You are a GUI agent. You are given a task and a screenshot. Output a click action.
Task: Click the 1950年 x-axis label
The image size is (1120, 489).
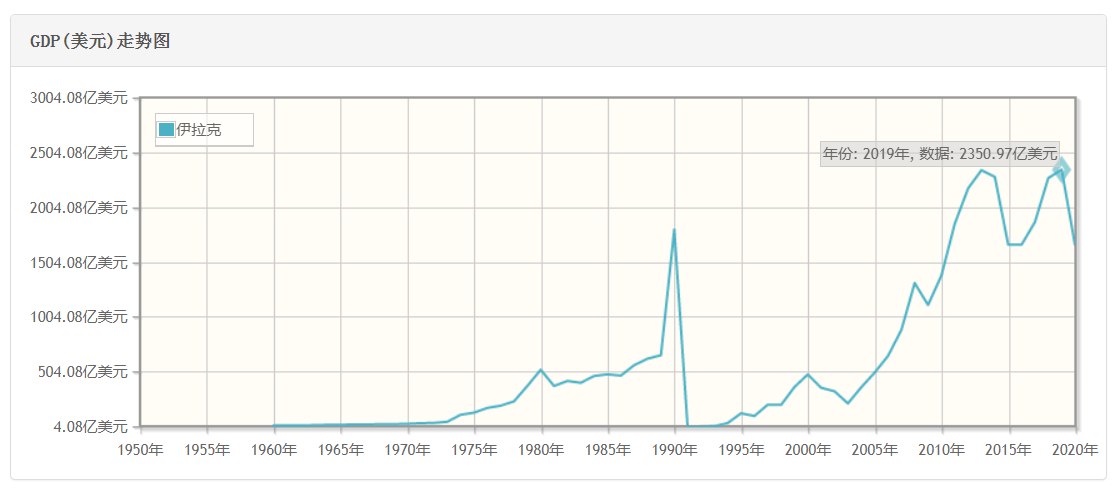click(141, 450)
